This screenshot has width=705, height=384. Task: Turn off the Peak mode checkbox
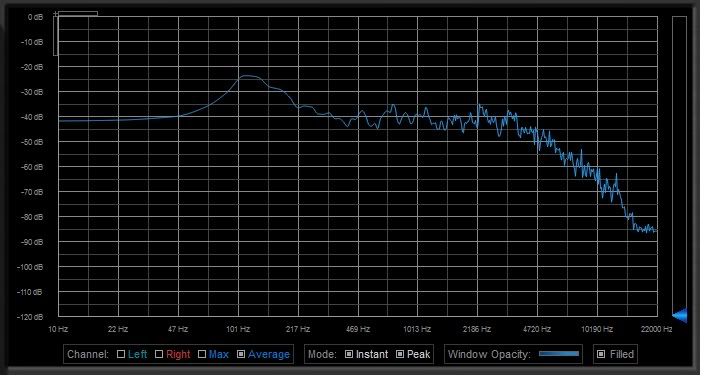400,354
